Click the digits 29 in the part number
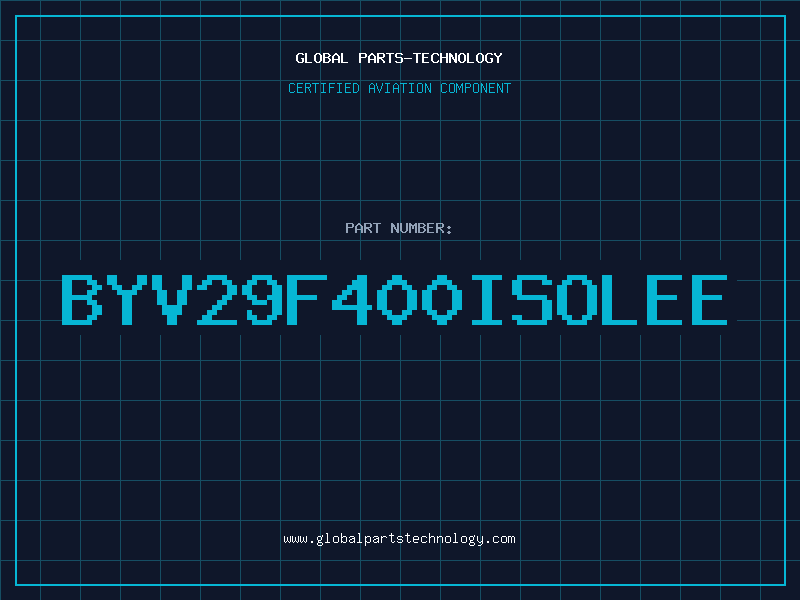The width and height of the screenshot is (800, 600). coord(240,299)
